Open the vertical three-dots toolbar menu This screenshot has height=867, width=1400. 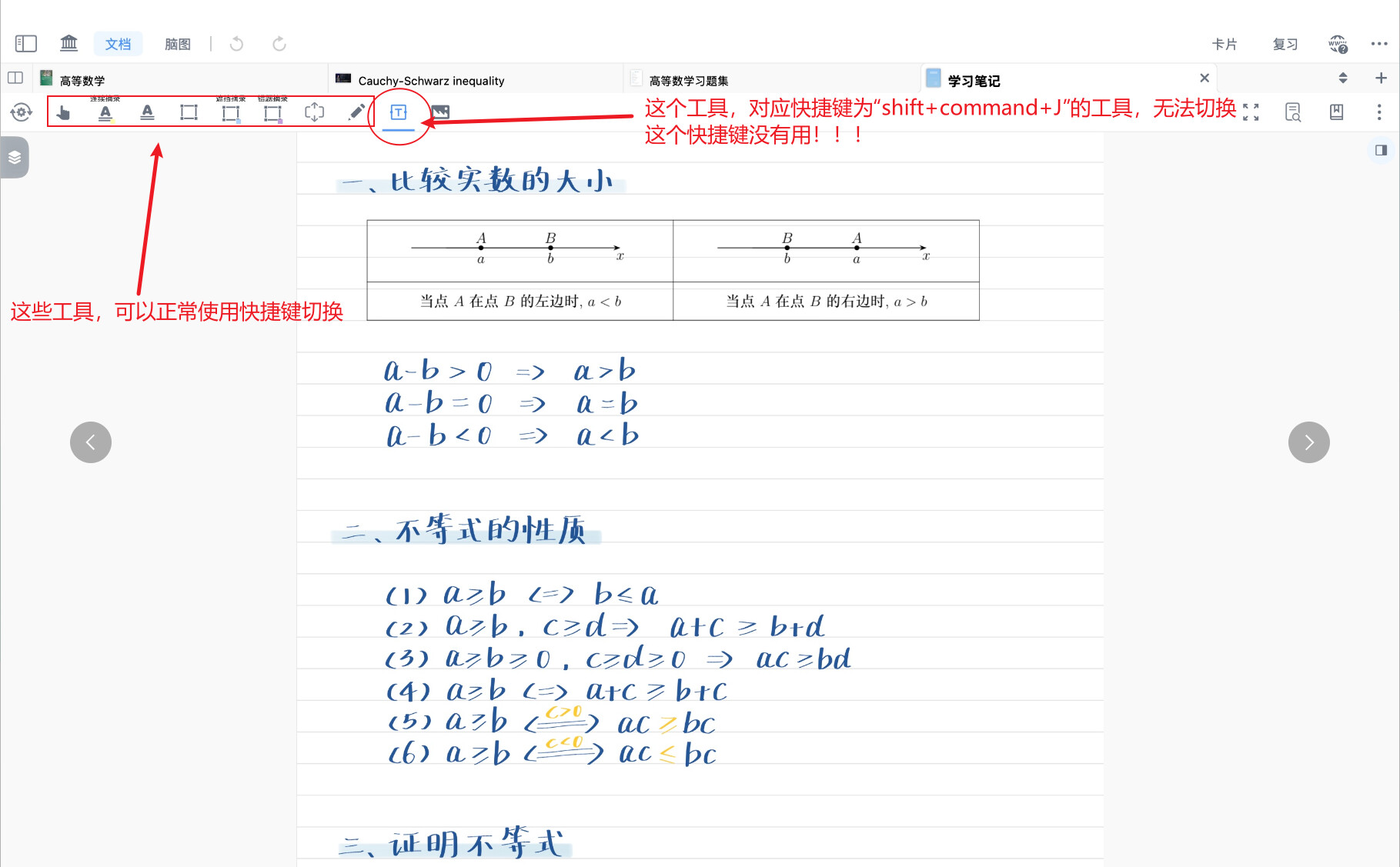point(1379,112)
